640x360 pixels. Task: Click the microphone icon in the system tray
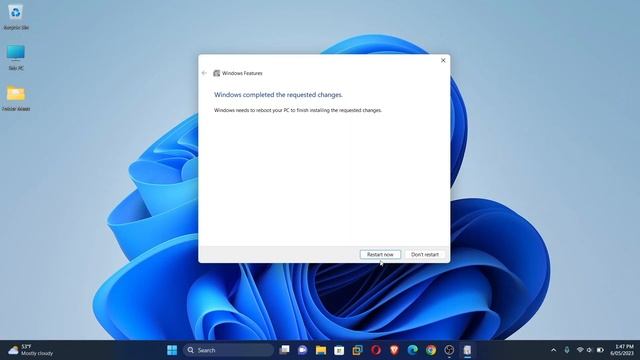567,350
